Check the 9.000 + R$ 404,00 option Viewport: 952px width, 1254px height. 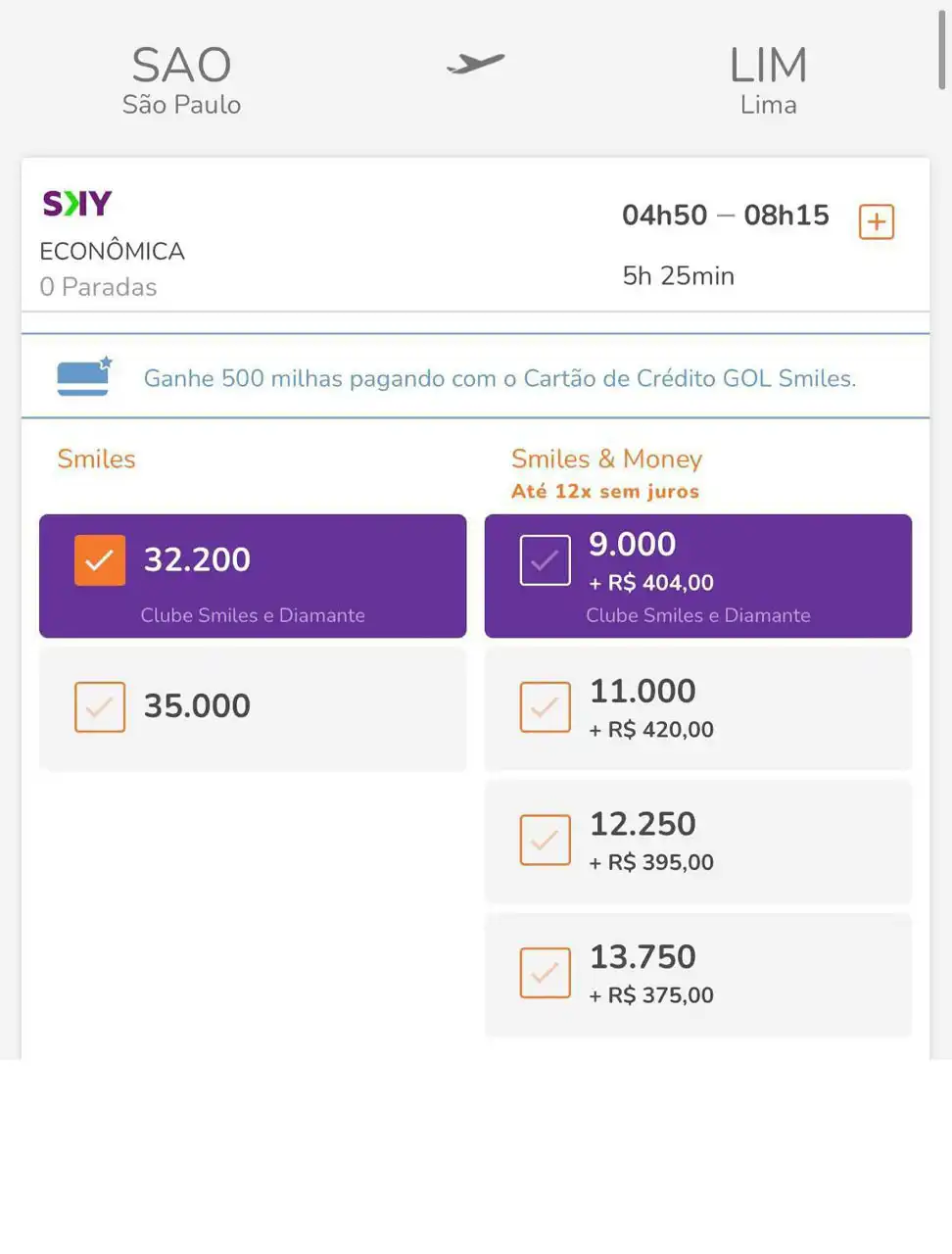(x=545, y=560)
